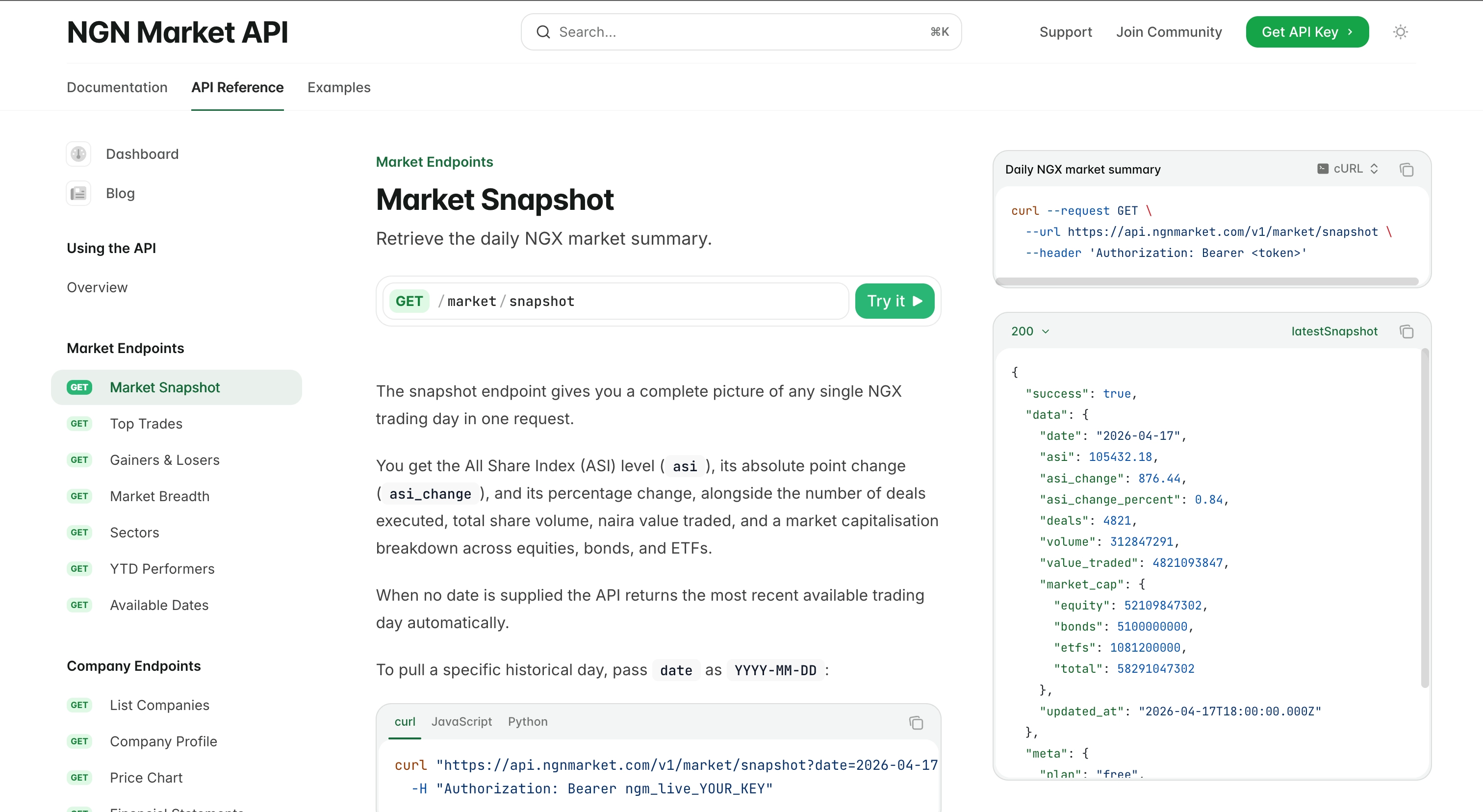The height and width of the screenshot is (812, 1483).
Task: Click the Market Endpoints breadcrumb link
Action: coord(434,162)
